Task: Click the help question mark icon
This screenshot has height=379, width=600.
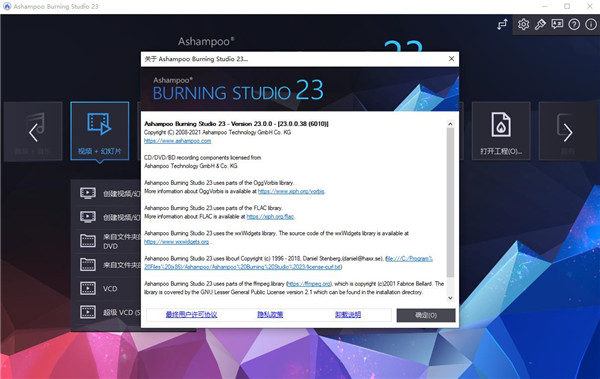Action: tap(574, 25)
